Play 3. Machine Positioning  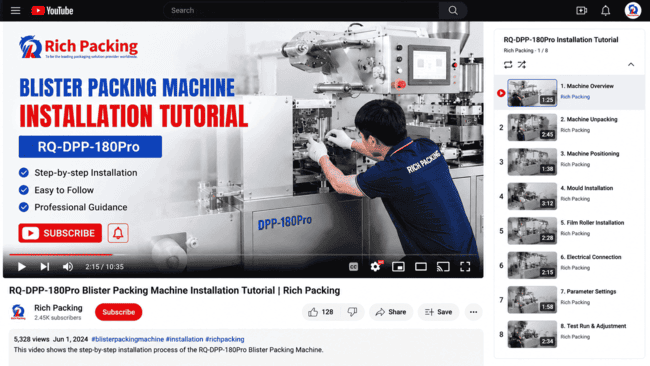tap(569, 162)
